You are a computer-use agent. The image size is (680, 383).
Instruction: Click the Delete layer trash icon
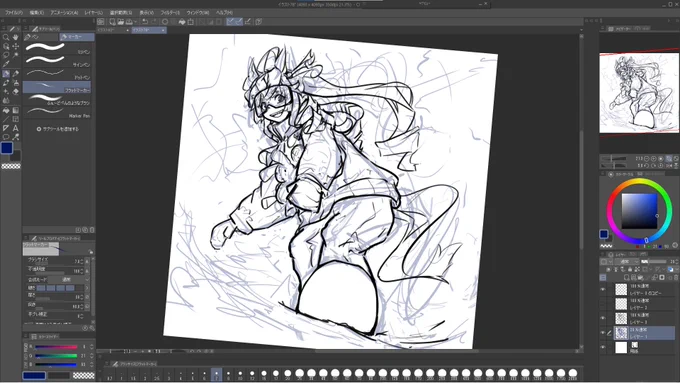coord(676,277)
